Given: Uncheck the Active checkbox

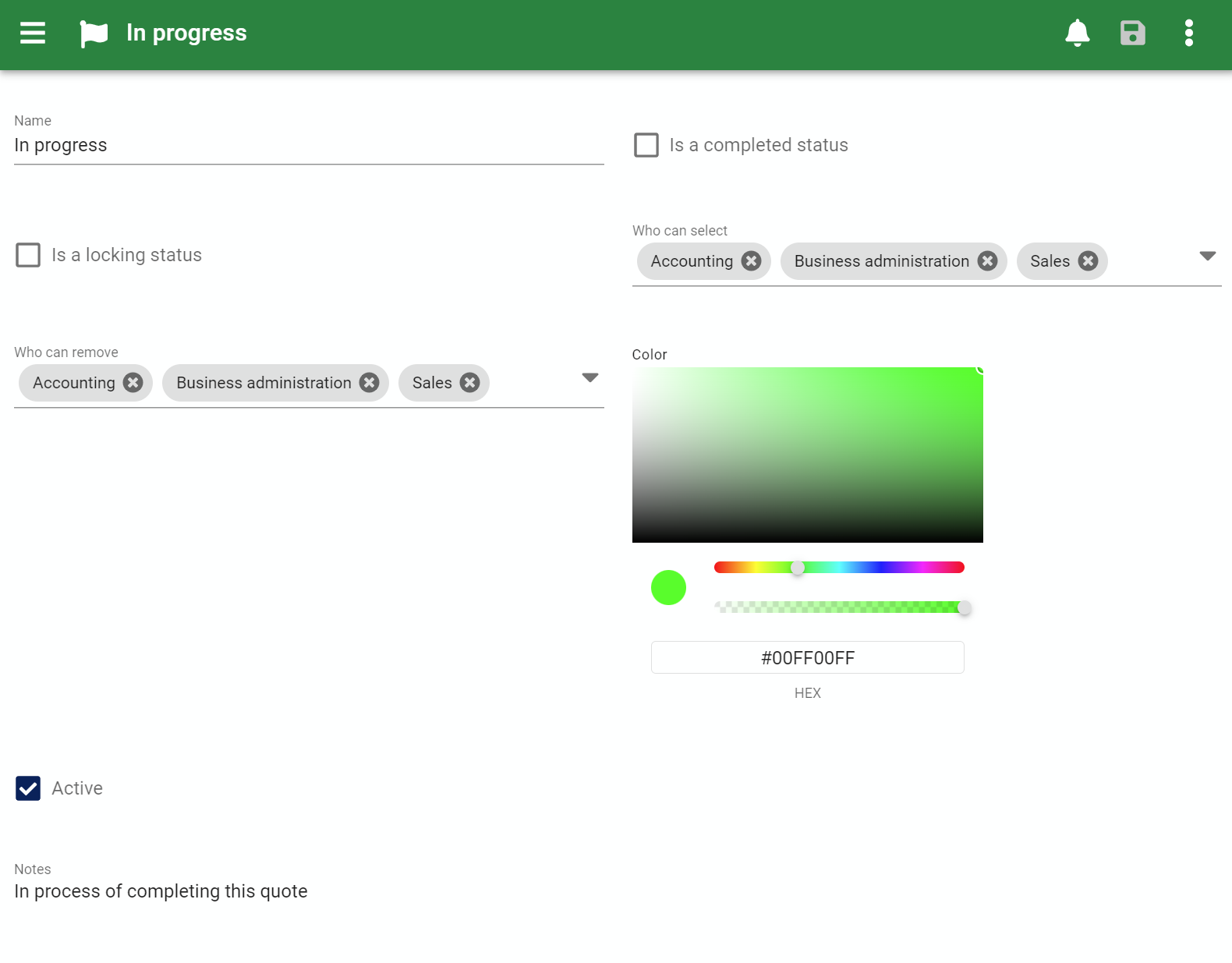Looking at the screenshot, I should [x=28, y=788].
